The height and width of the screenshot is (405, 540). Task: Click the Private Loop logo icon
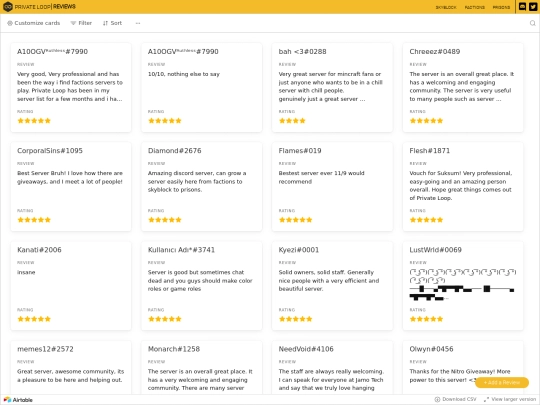click(8, 7)
